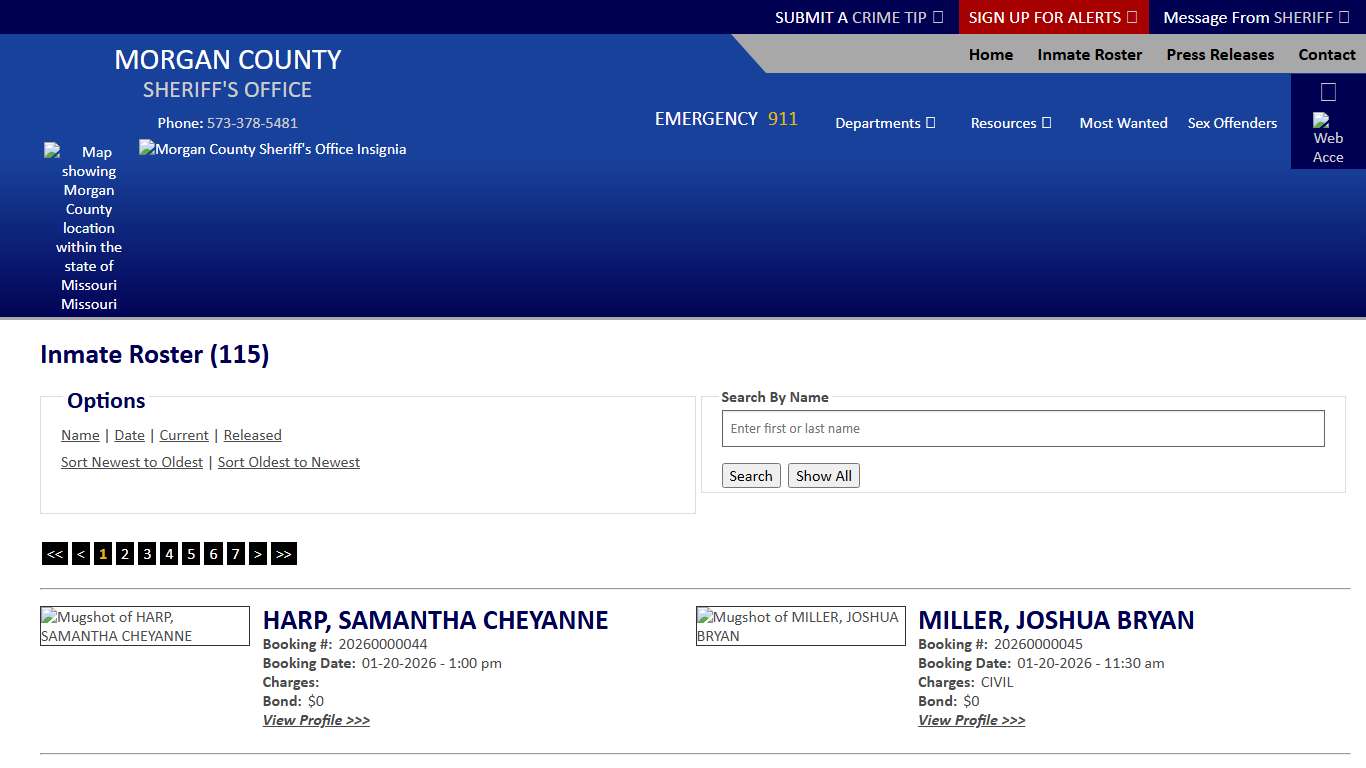1366x768 pixels.
Task: Click the external link icon beside SIGN UP FOR ALERTS
Action: click(1132, 17)
